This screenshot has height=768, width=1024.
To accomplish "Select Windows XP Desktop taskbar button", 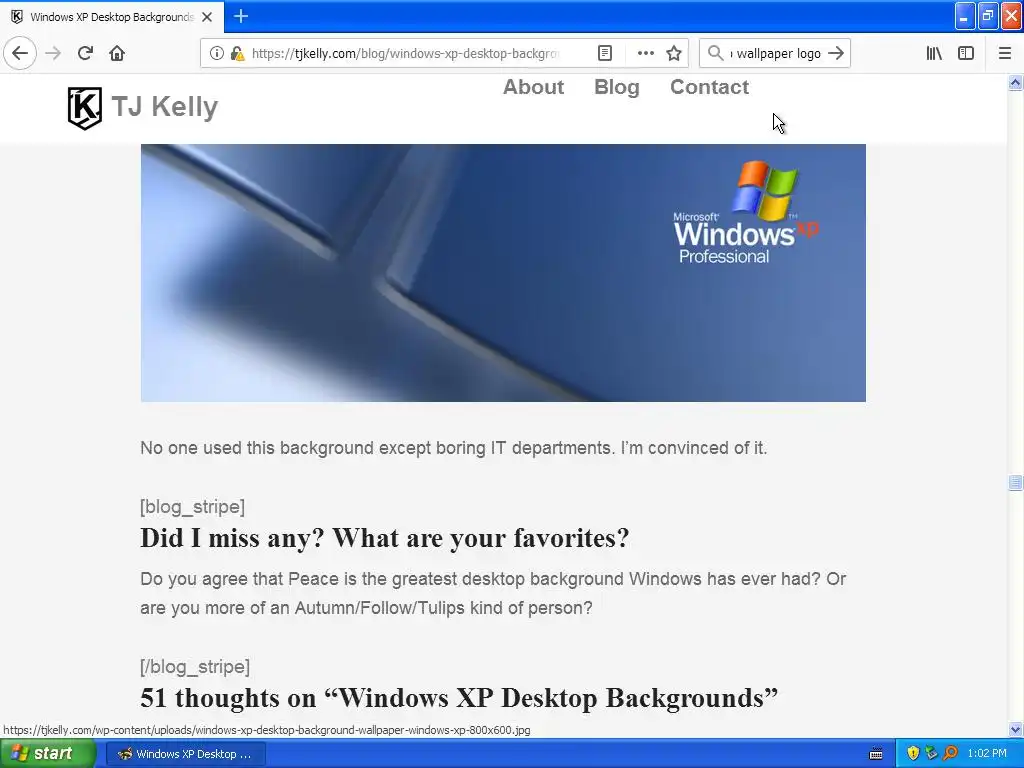I will click(186, 754).
